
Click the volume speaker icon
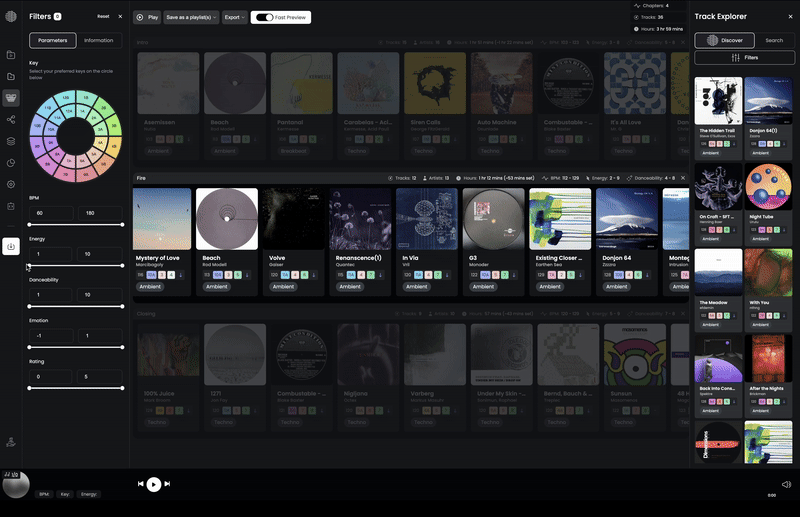coord(786,484)
